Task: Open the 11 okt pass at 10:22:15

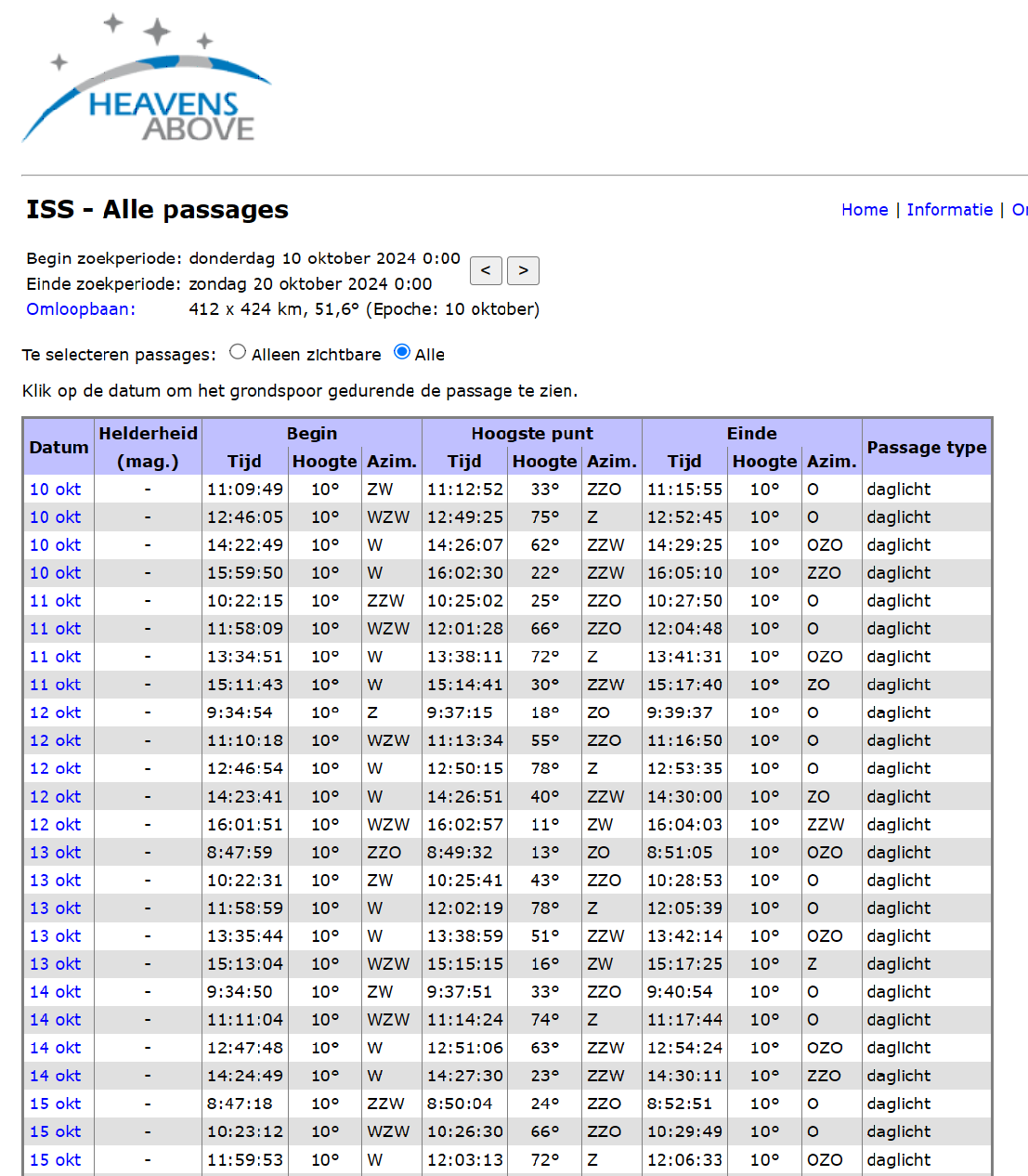Action: click(x=55, y=601)
